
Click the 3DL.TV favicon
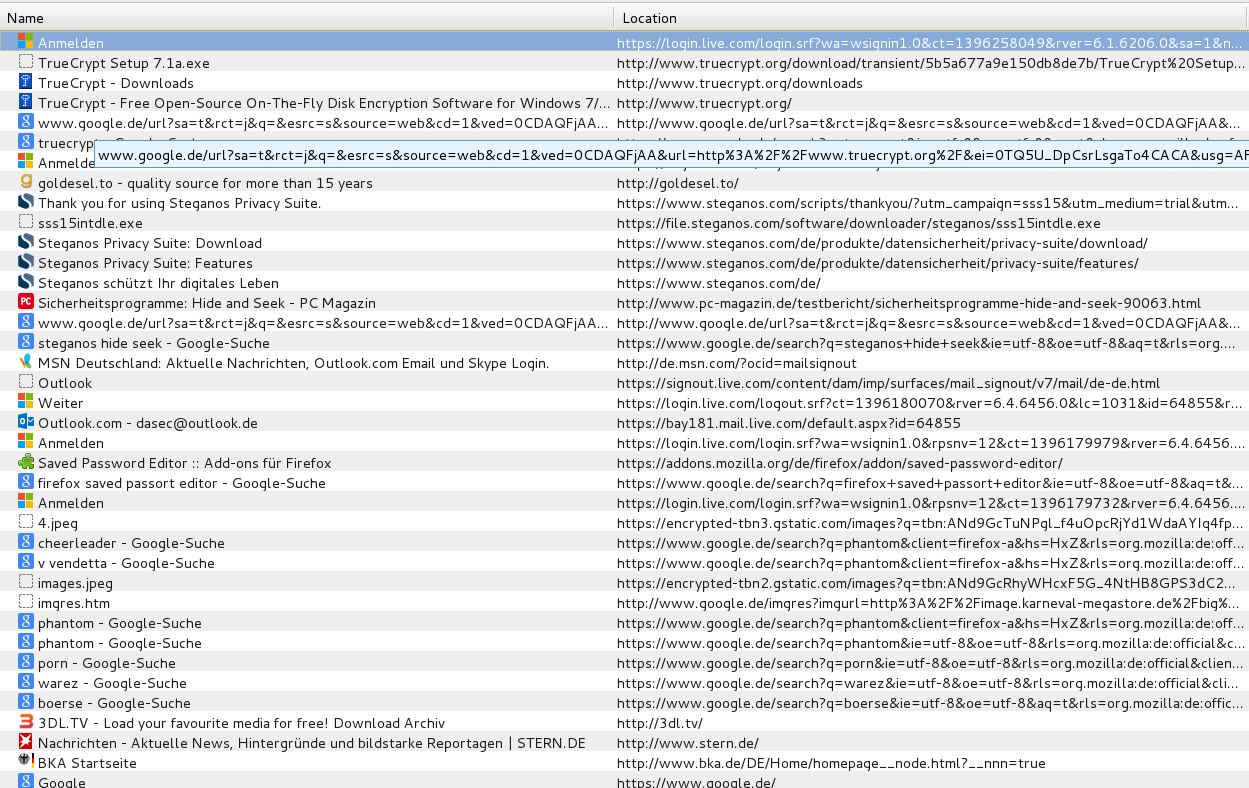(26, 723)
